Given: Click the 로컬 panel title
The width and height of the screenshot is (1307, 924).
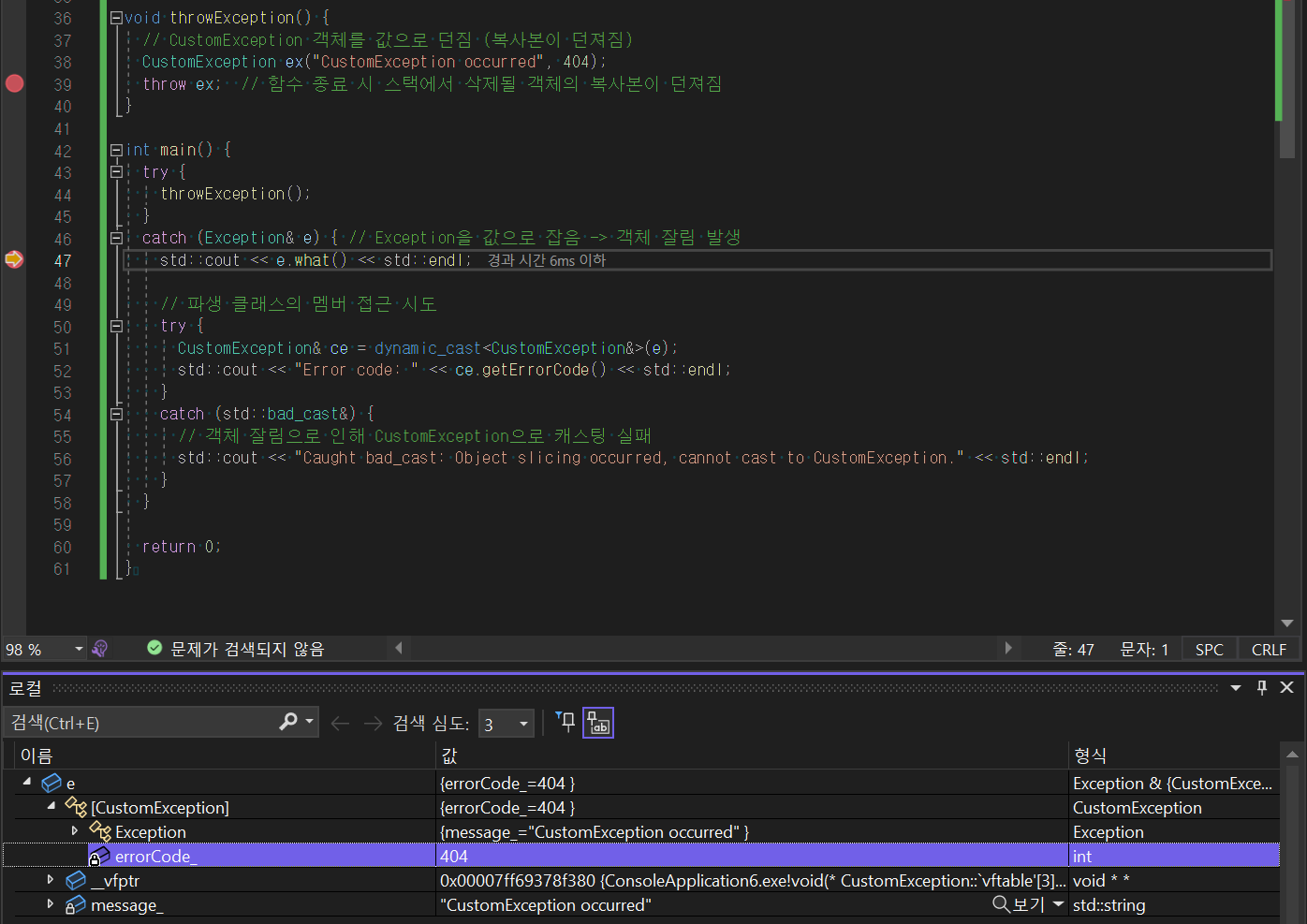Looking at the screenshot, I should coord(26,688).
